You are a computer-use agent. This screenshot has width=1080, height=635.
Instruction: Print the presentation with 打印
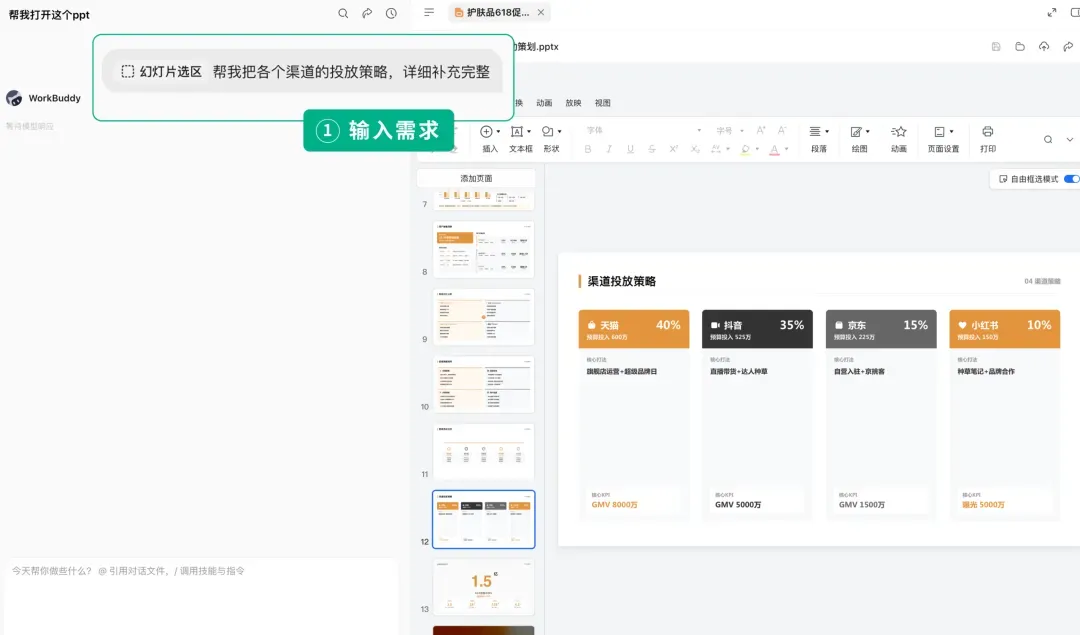pos(988,132)
